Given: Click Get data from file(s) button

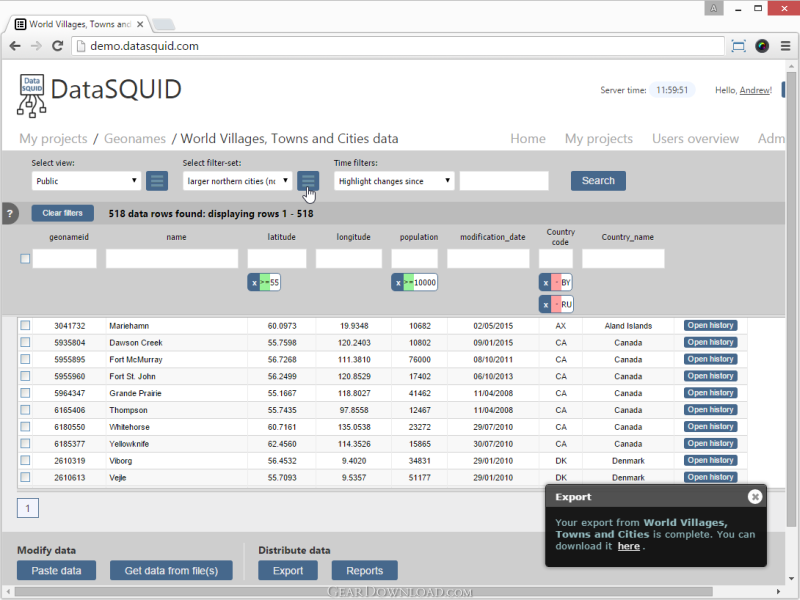Looking at the screenshot, I should pos(171,570).
